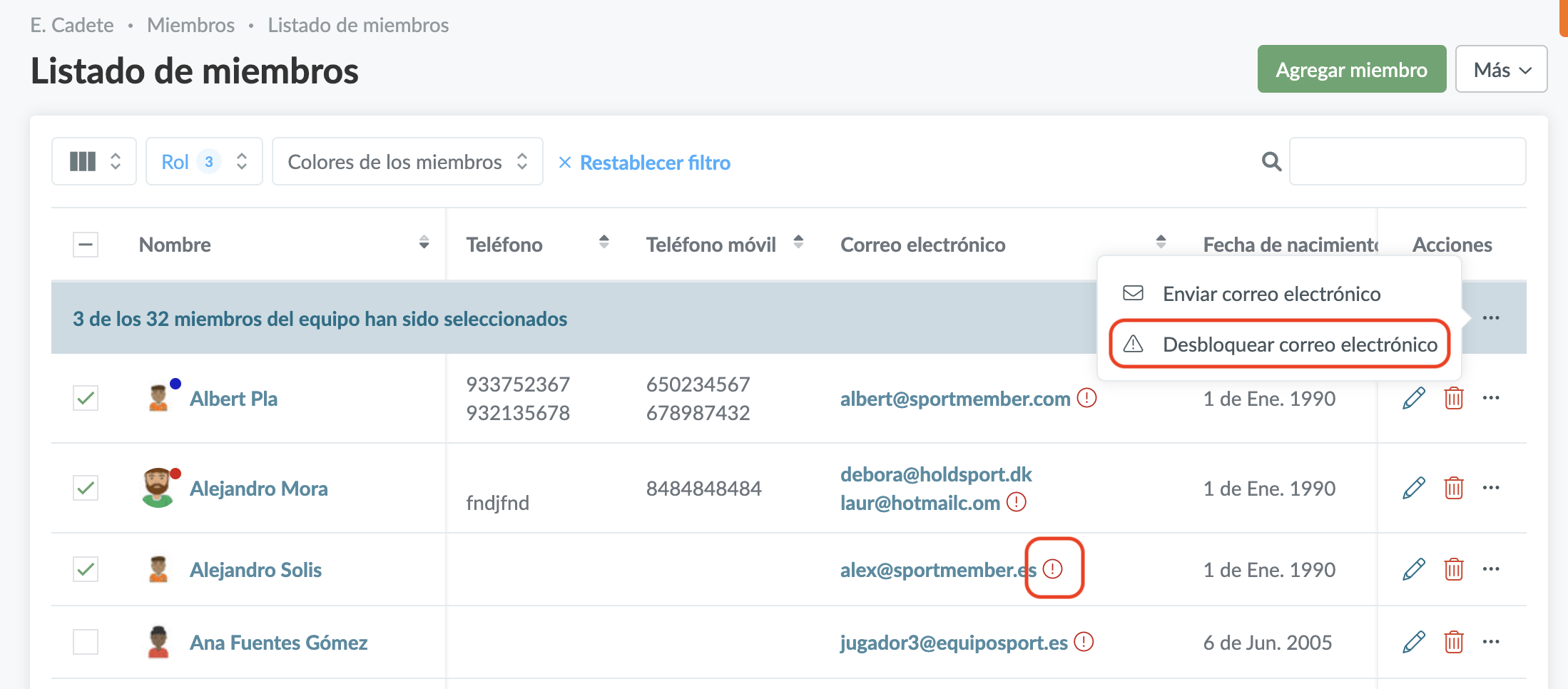Open more options for Alejandro Solis row

click(x=1491, y=569)
